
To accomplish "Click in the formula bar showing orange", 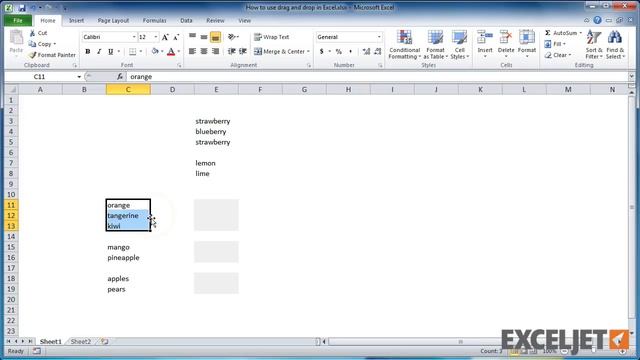I will [378, 77].
